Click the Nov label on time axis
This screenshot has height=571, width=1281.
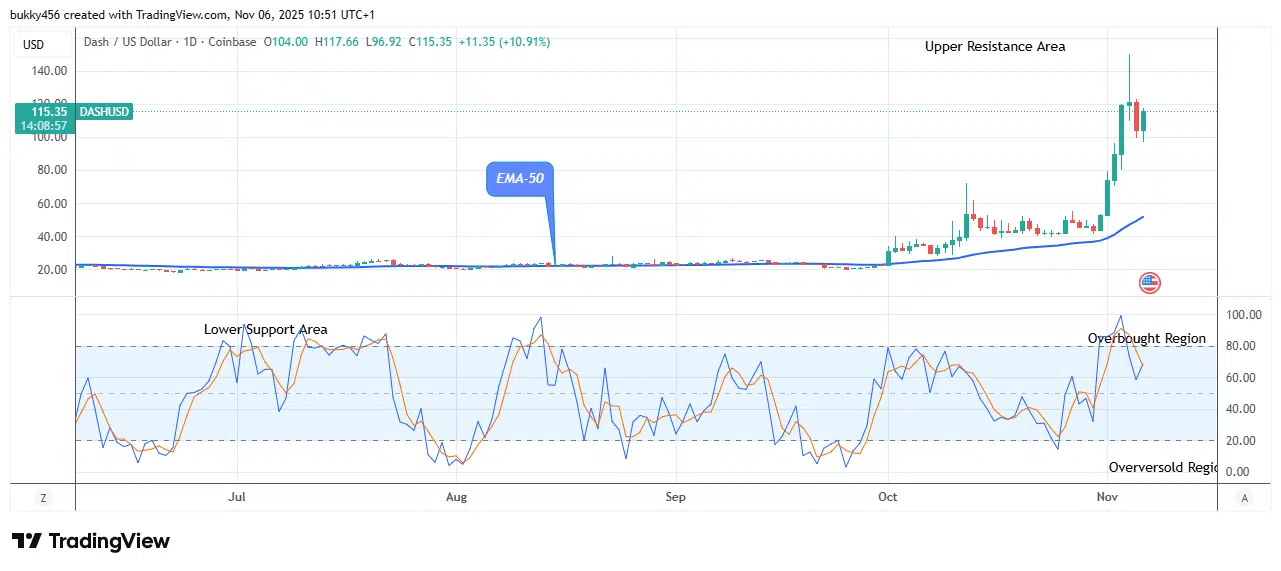(x=1107, y=497)
